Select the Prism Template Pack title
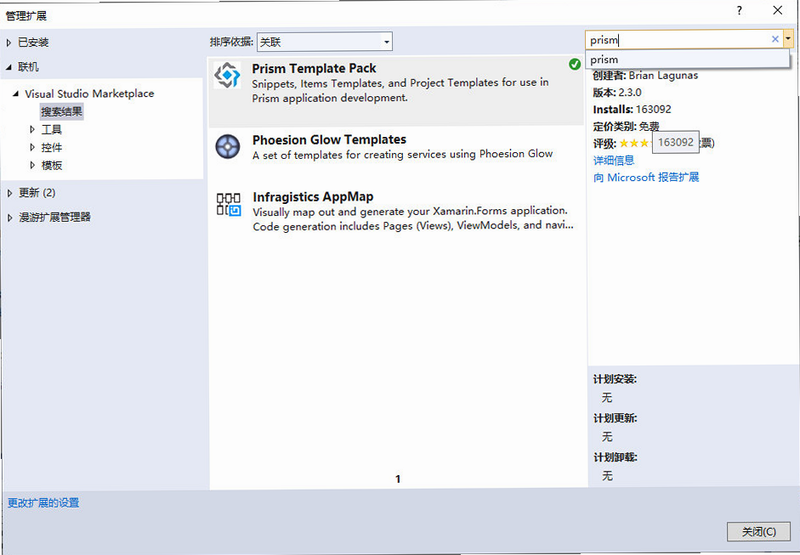Image resolution: width=800 pixels, height=555 pixels. [314, 68]
